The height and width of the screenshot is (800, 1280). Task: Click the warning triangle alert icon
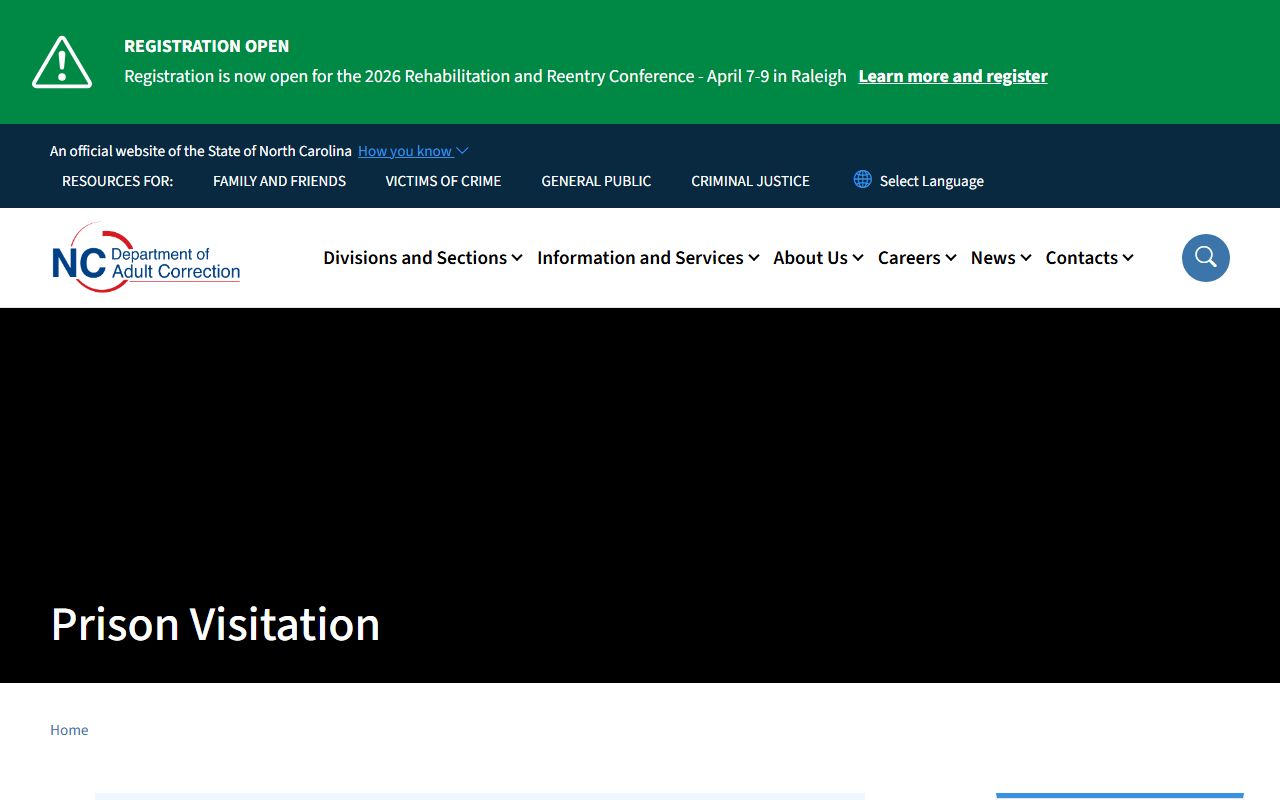tap(62, 62)
